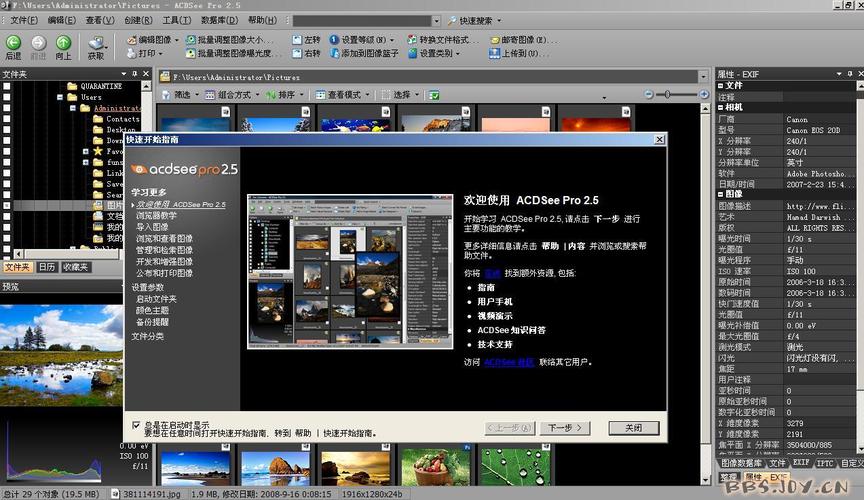Image resolution: width=864 pixels, height=500 pixels.
Task: Click the blue ACDSee community link
Action: point(509,362)
